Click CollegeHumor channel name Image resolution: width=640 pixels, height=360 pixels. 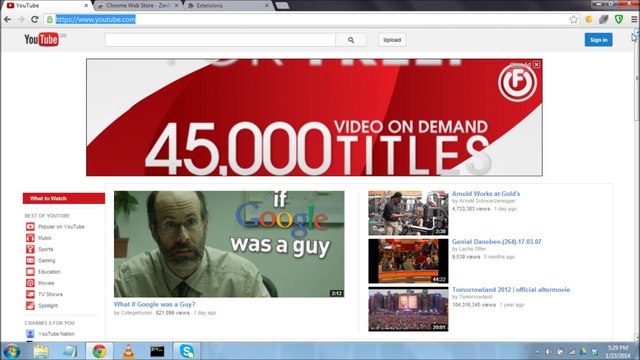pyautogui.click(x=136, y=313)
